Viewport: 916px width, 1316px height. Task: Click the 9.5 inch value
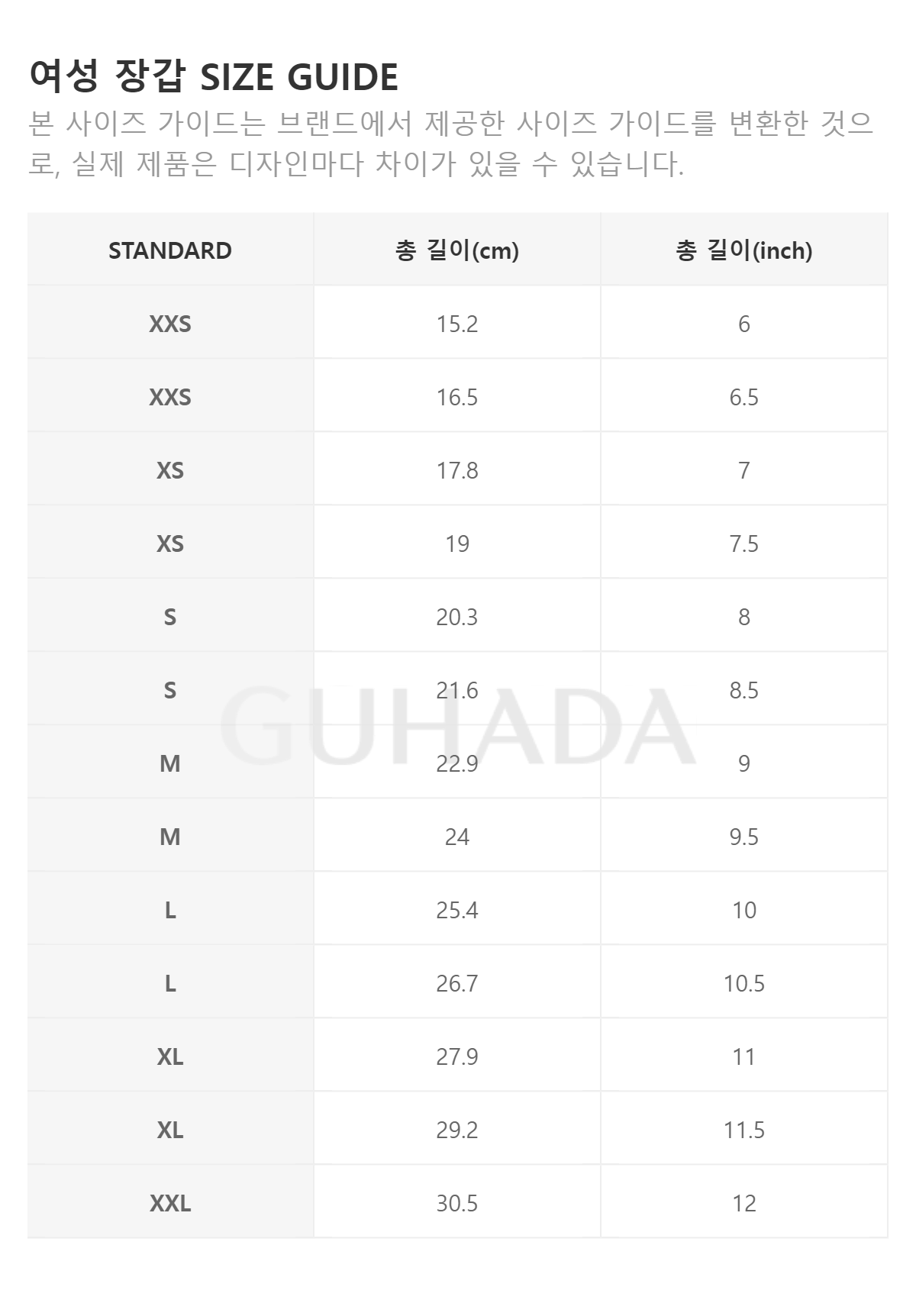pos(744,837)
